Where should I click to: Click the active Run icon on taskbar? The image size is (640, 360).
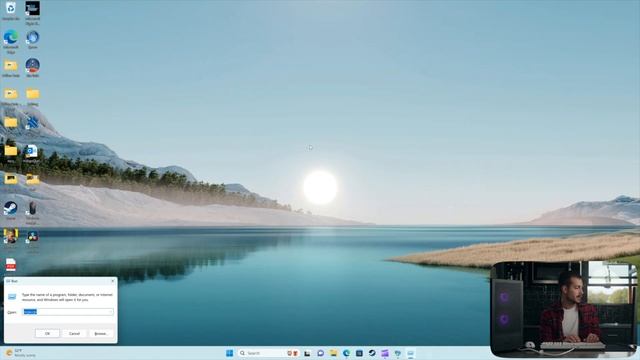pyautogui.click(x=411, y=353)
